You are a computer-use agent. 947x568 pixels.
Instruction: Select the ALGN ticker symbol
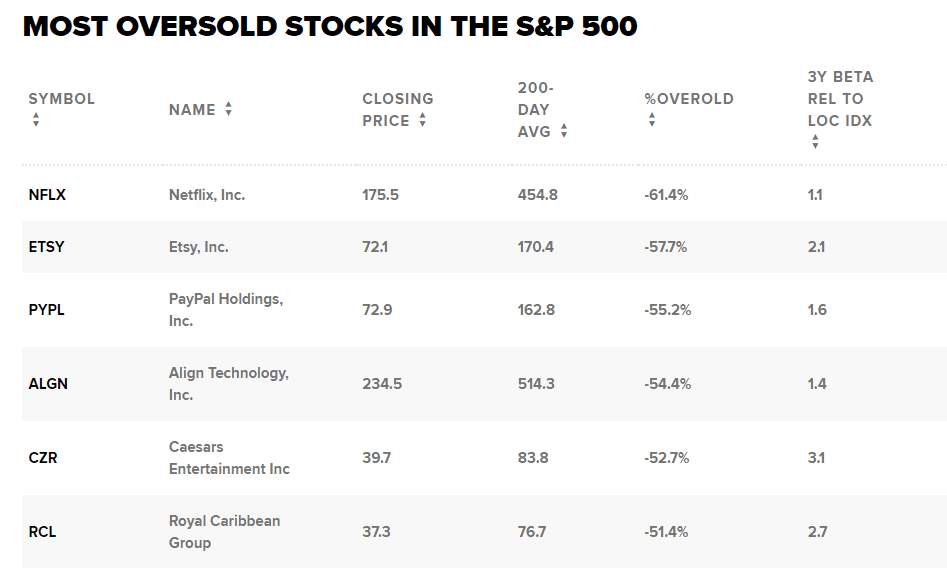48,384
